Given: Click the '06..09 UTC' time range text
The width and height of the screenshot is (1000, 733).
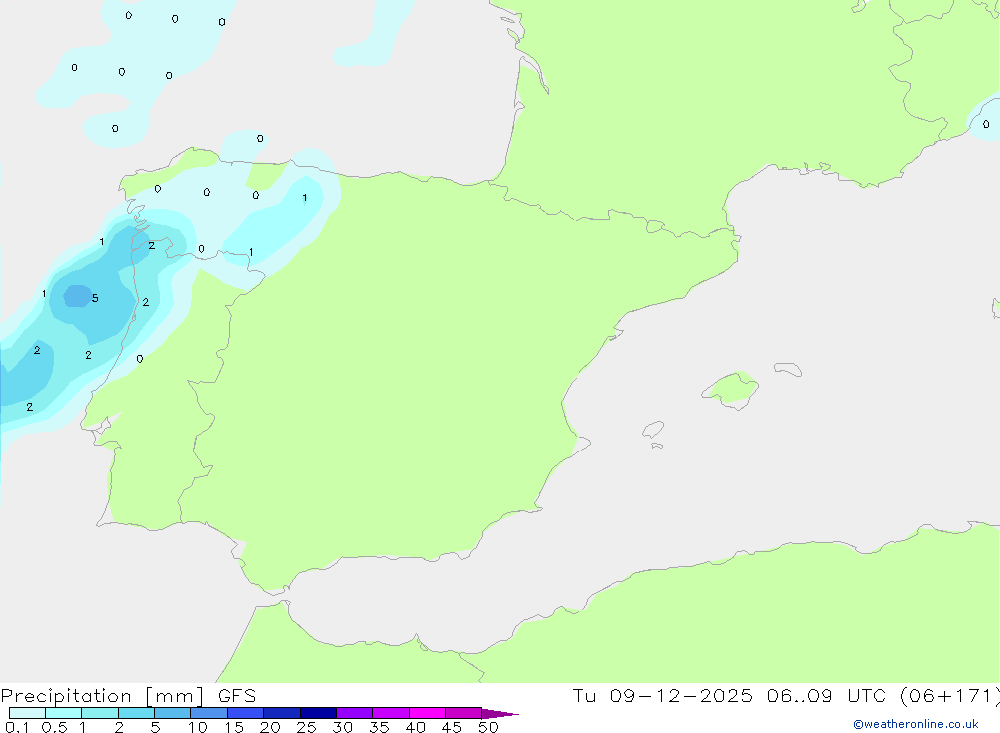Looking at the screenshot, I should 826,695.
